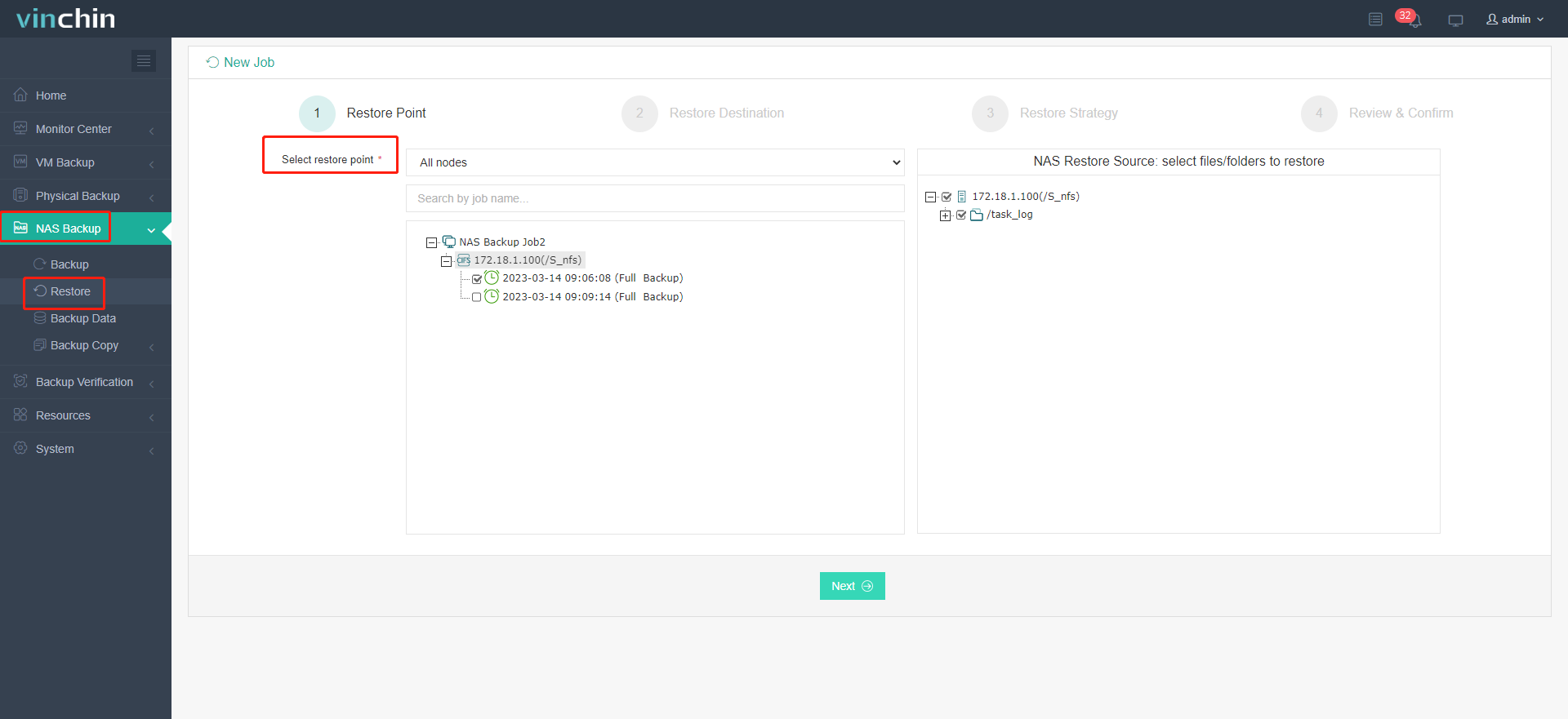Click the New Job title link
The width and height of the screenshot is (1568, 719).
tap(249, 62)
